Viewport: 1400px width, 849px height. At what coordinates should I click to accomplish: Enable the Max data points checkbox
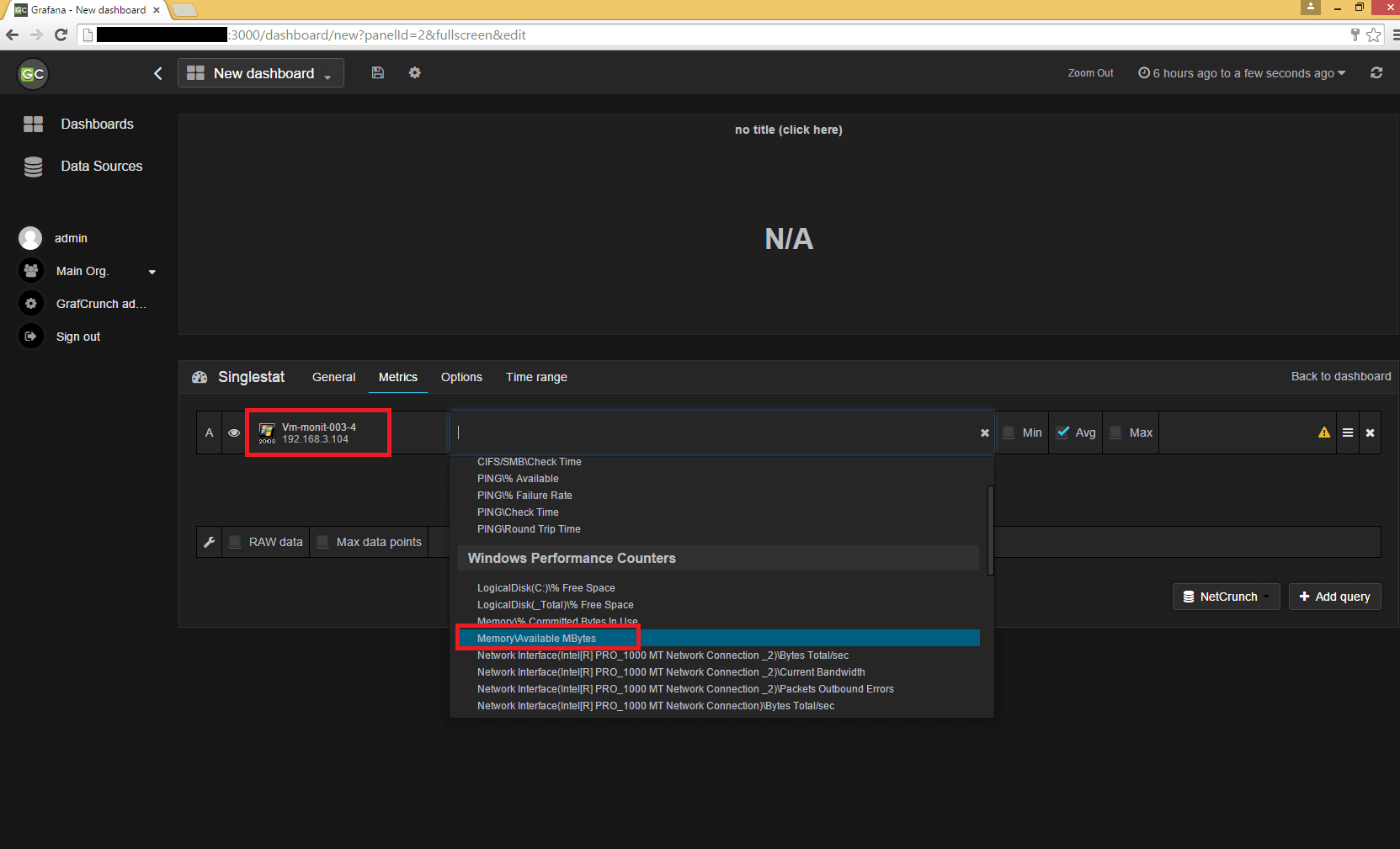tap(322, 542)
